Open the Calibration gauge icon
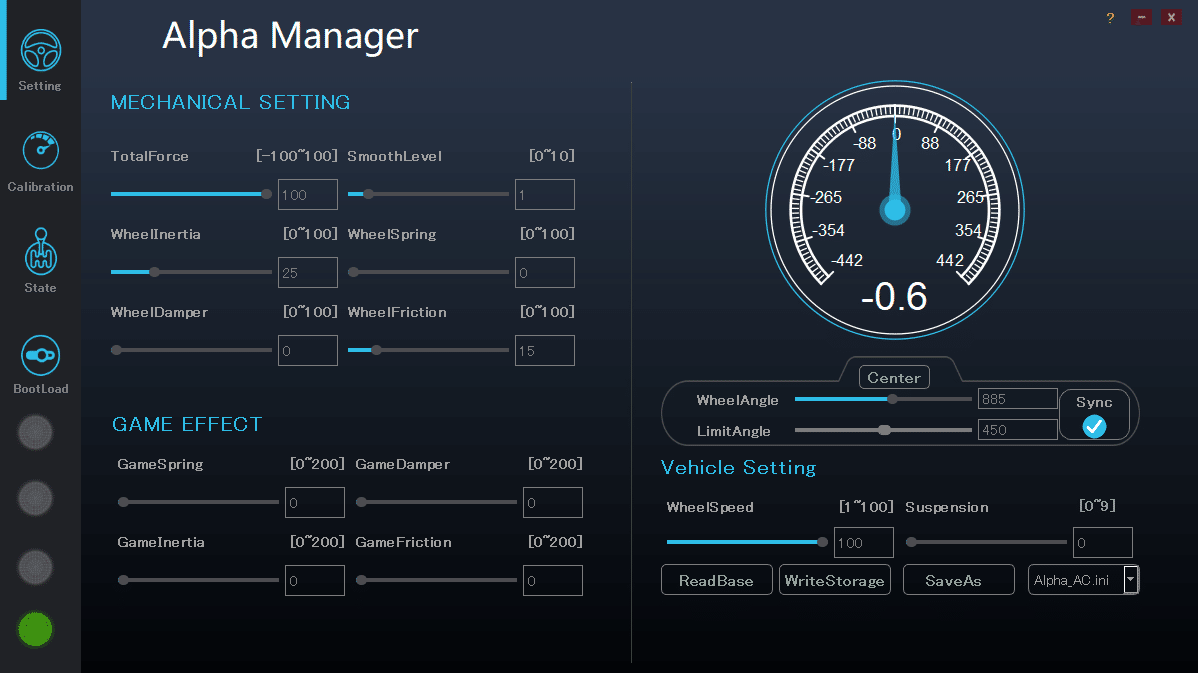This screenshot has width=1198, height=673. click(x=40, y=150)
